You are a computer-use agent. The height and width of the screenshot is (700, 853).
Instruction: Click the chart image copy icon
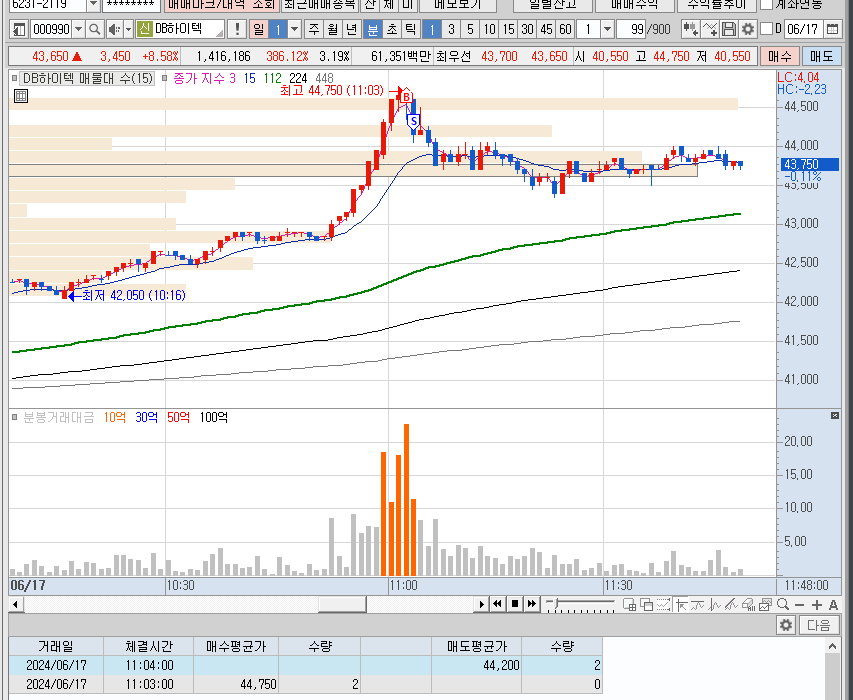tap(765, 604)
